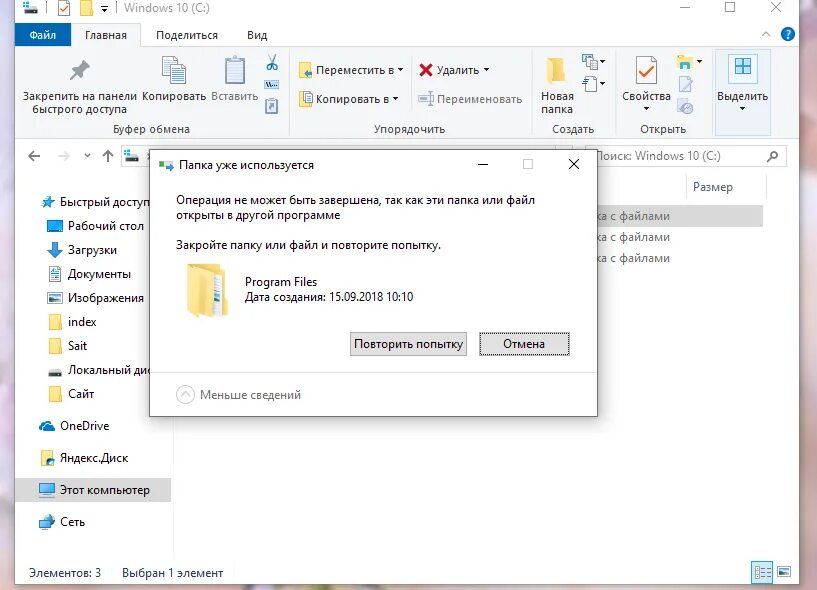The image size is (817, 590).
Task: Select the index folder in the sidebar
Action: [x=72, y=322]
